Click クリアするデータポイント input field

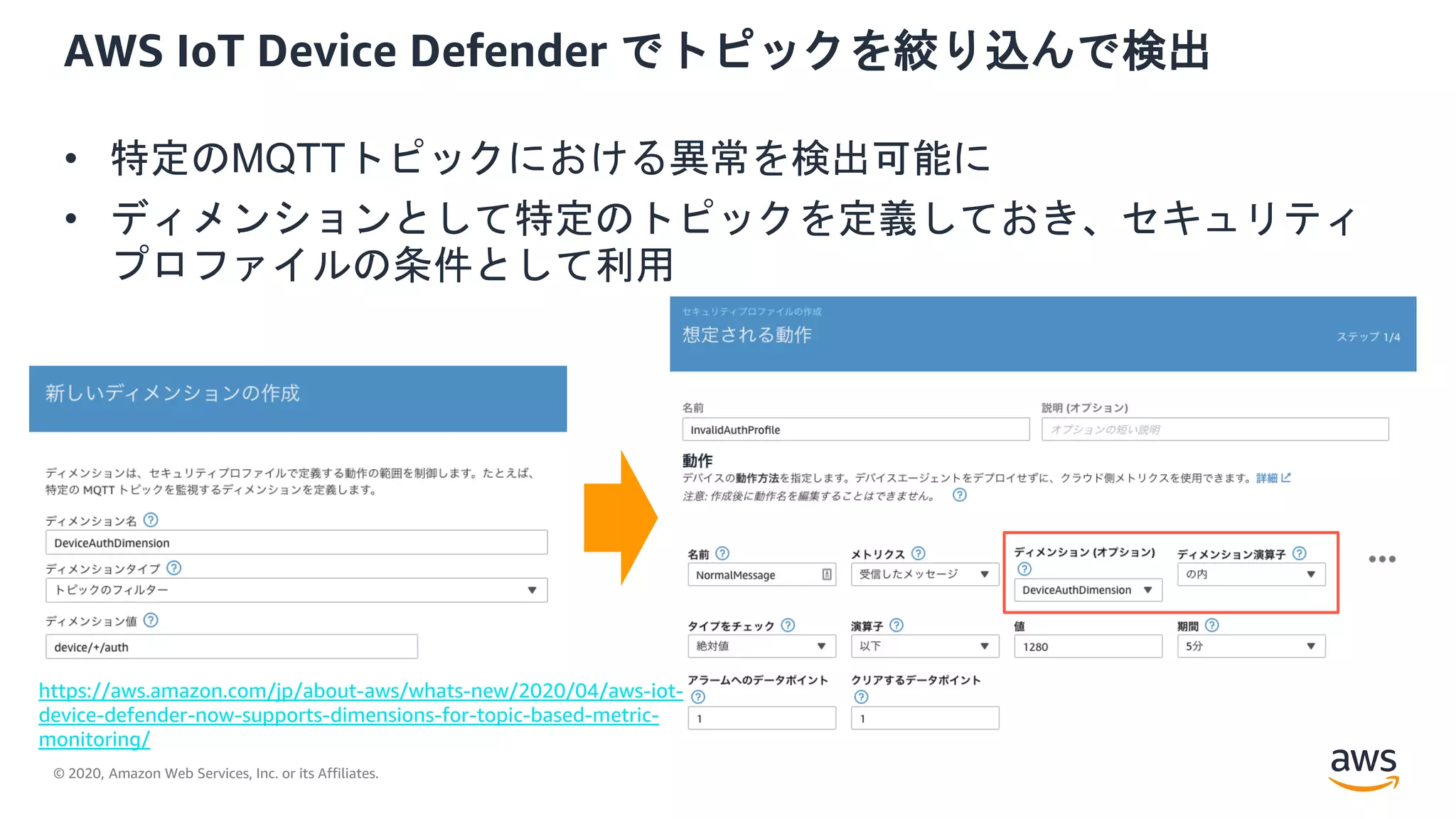[x=925, y=718]
